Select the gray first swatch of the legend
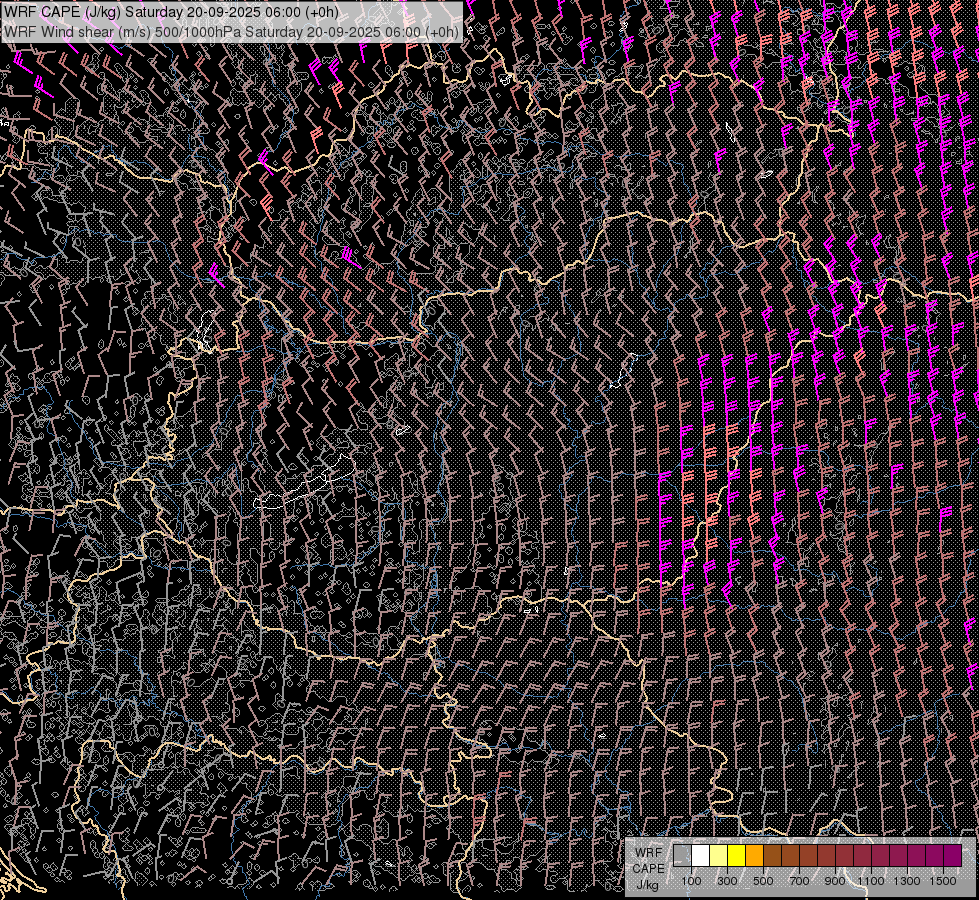979x900 pixels. pyautogui.click(x=682, y=856)
